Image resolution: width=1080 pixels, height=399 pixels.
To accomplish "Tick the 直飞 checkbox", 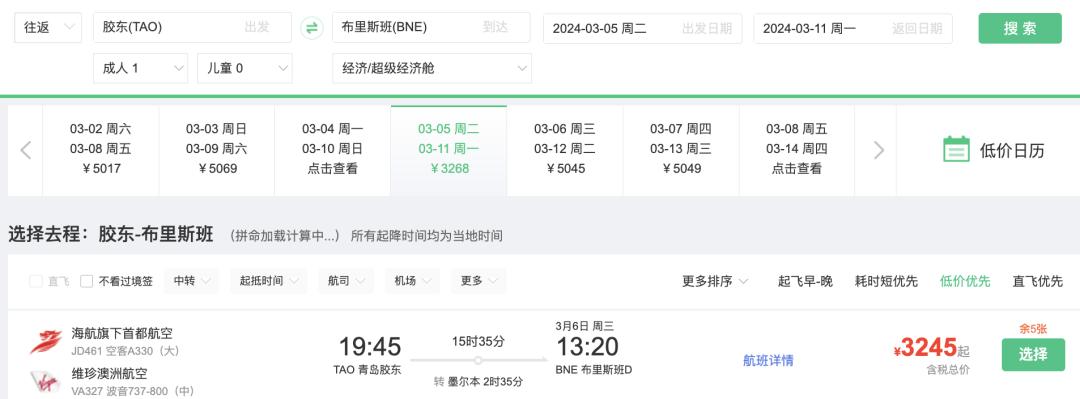I will click(x=36, y=281).
